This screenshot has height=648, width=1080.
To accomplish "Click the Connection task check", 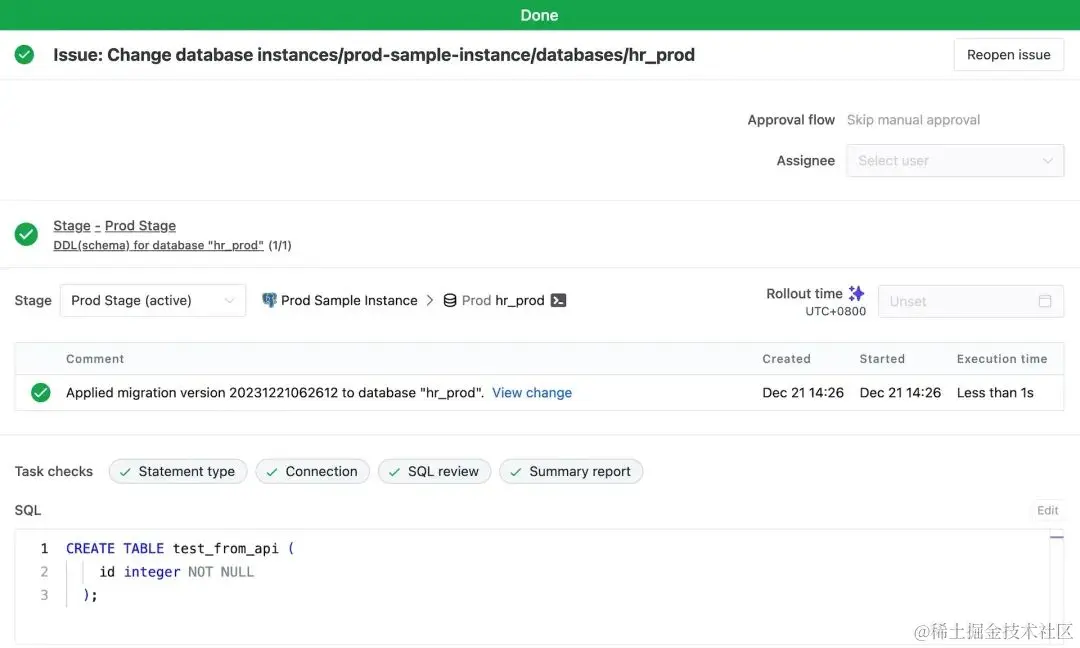I will tap(312, 471).
